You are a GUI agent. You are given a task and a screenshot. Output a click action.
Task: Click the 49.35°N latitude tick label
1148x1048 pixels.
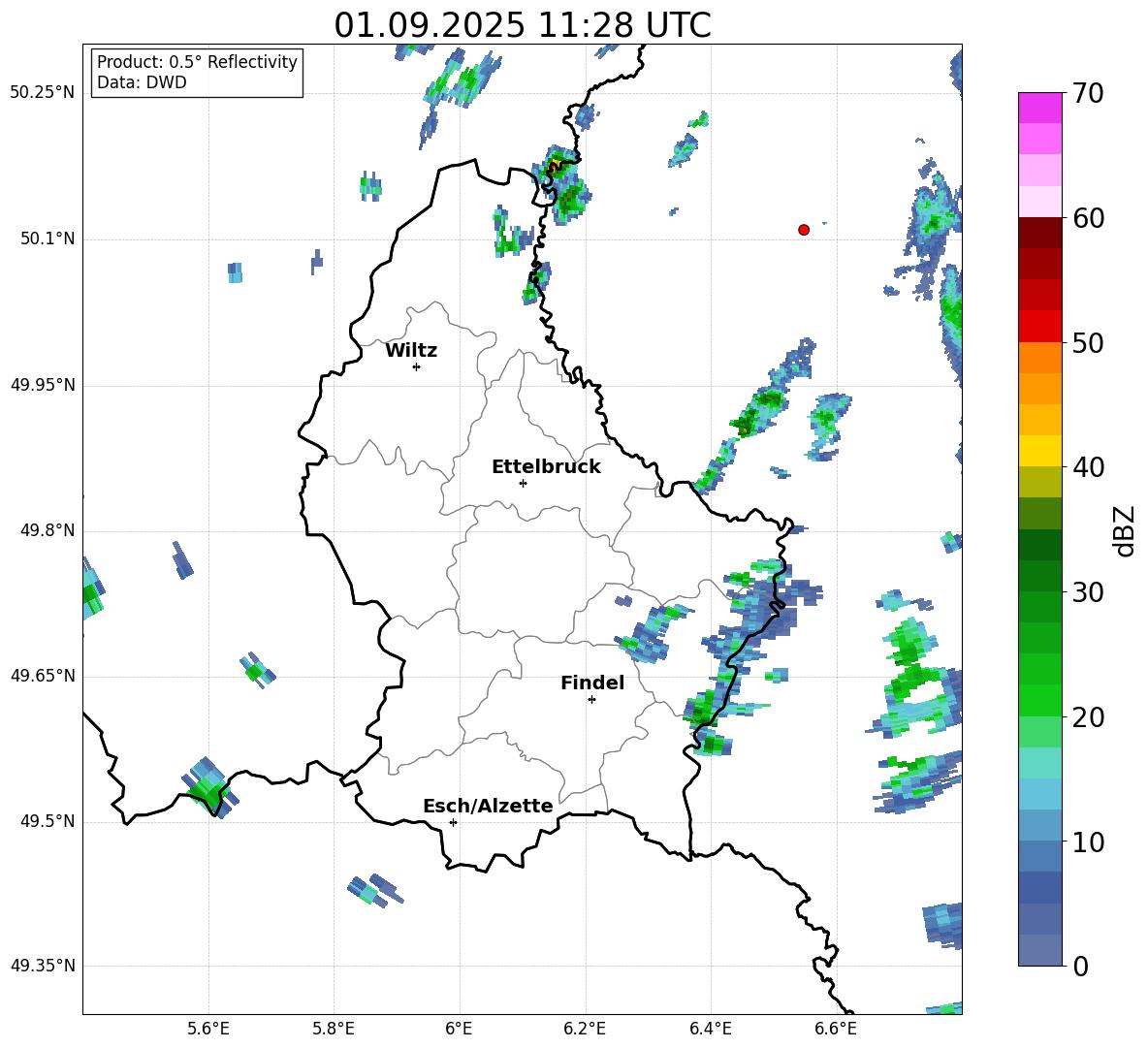pos(43,966)
